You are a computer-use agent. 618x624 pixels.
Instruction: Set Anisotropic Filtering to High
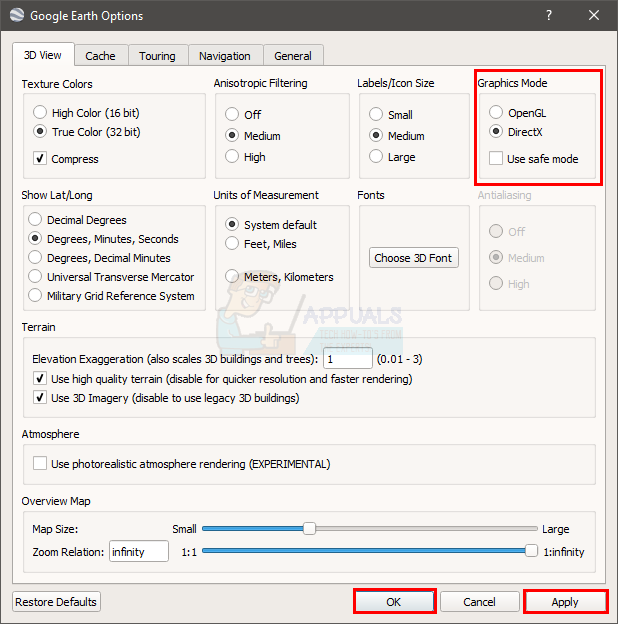point(232,156)
